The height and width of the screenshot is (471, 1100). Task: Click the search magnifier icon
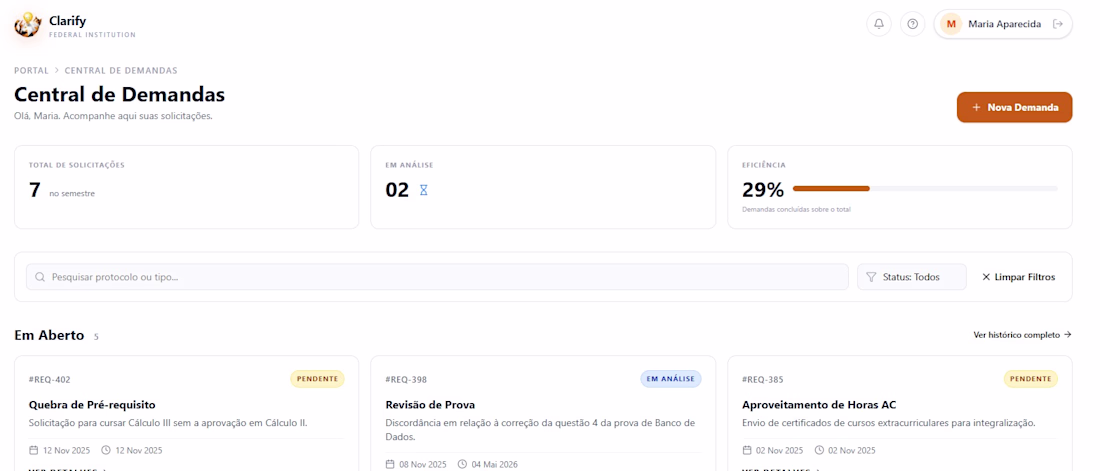coord(40,277)
